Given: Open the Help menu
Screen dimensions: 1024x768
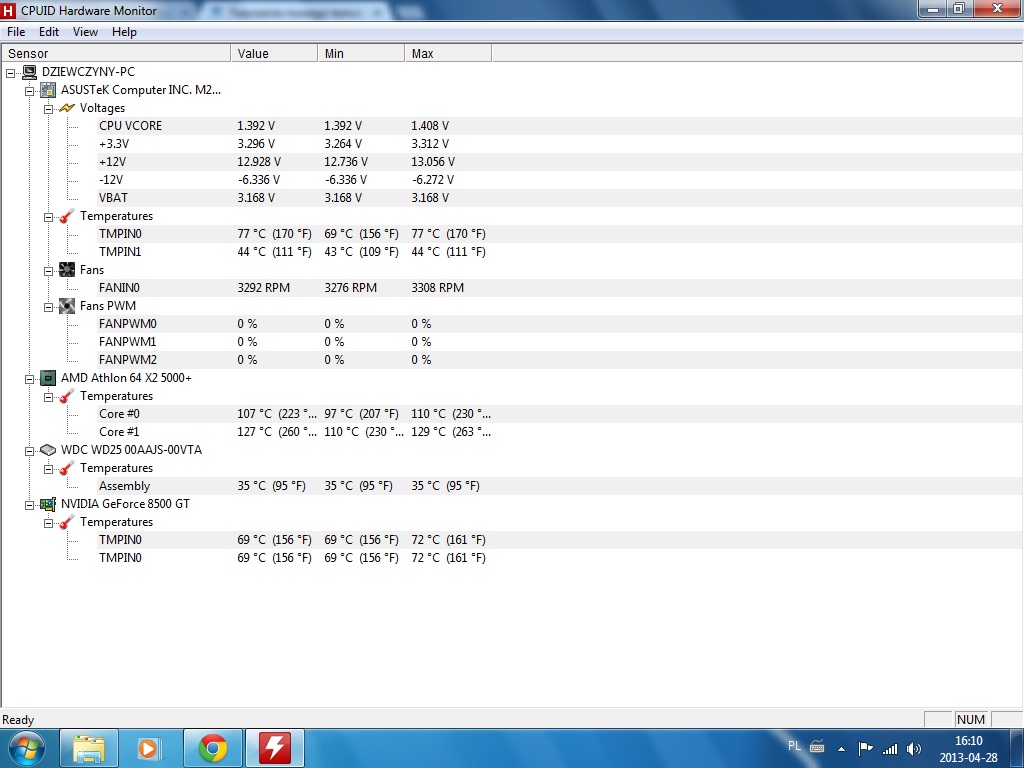Looking at the screenshot, I should coord(124,32).
